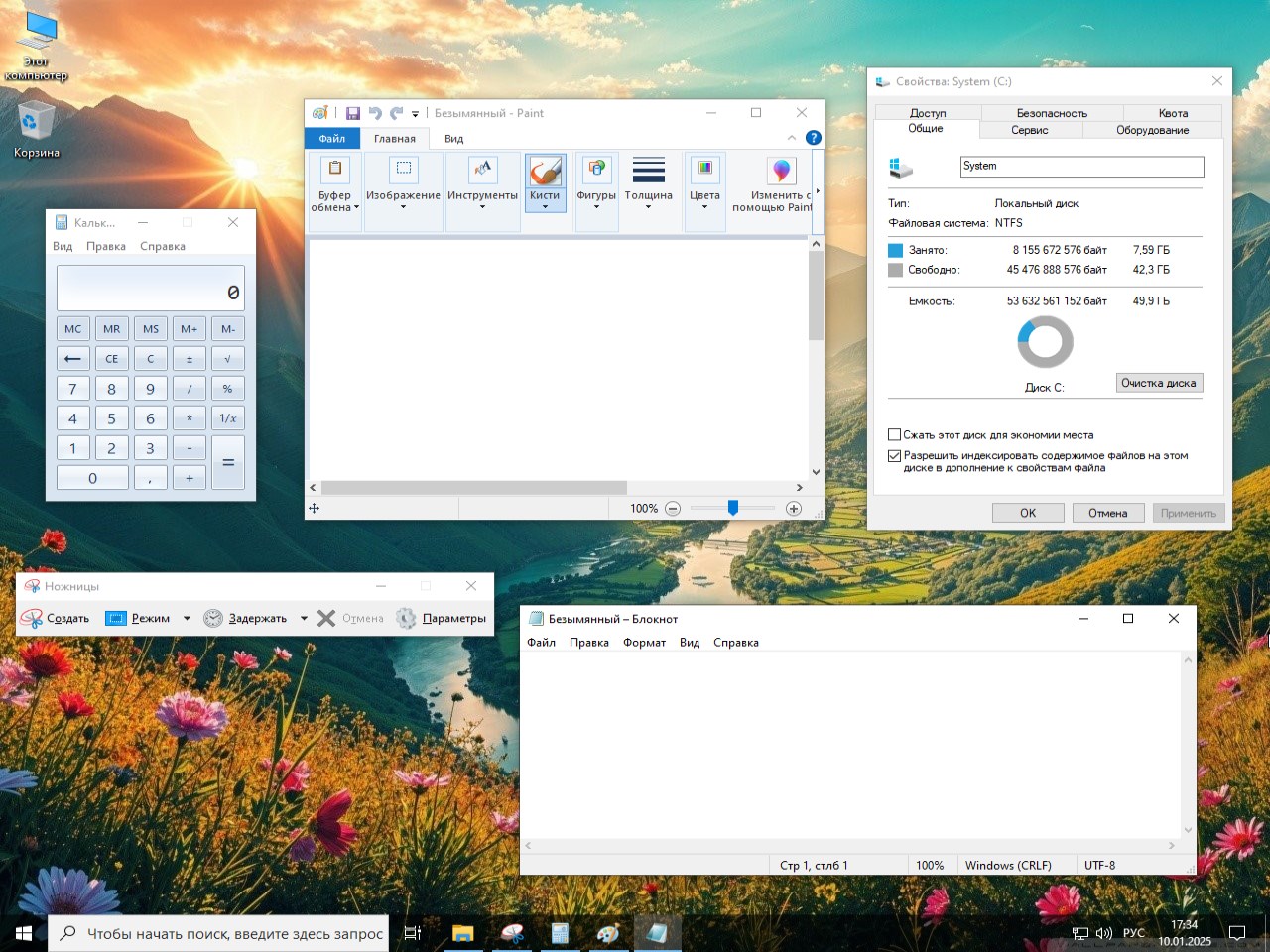The height and width of the screenshot is (952, 1270).
Task: Open Quick Access Toolbar customize dropdown in Paint
Action: [x=415, y=114]
